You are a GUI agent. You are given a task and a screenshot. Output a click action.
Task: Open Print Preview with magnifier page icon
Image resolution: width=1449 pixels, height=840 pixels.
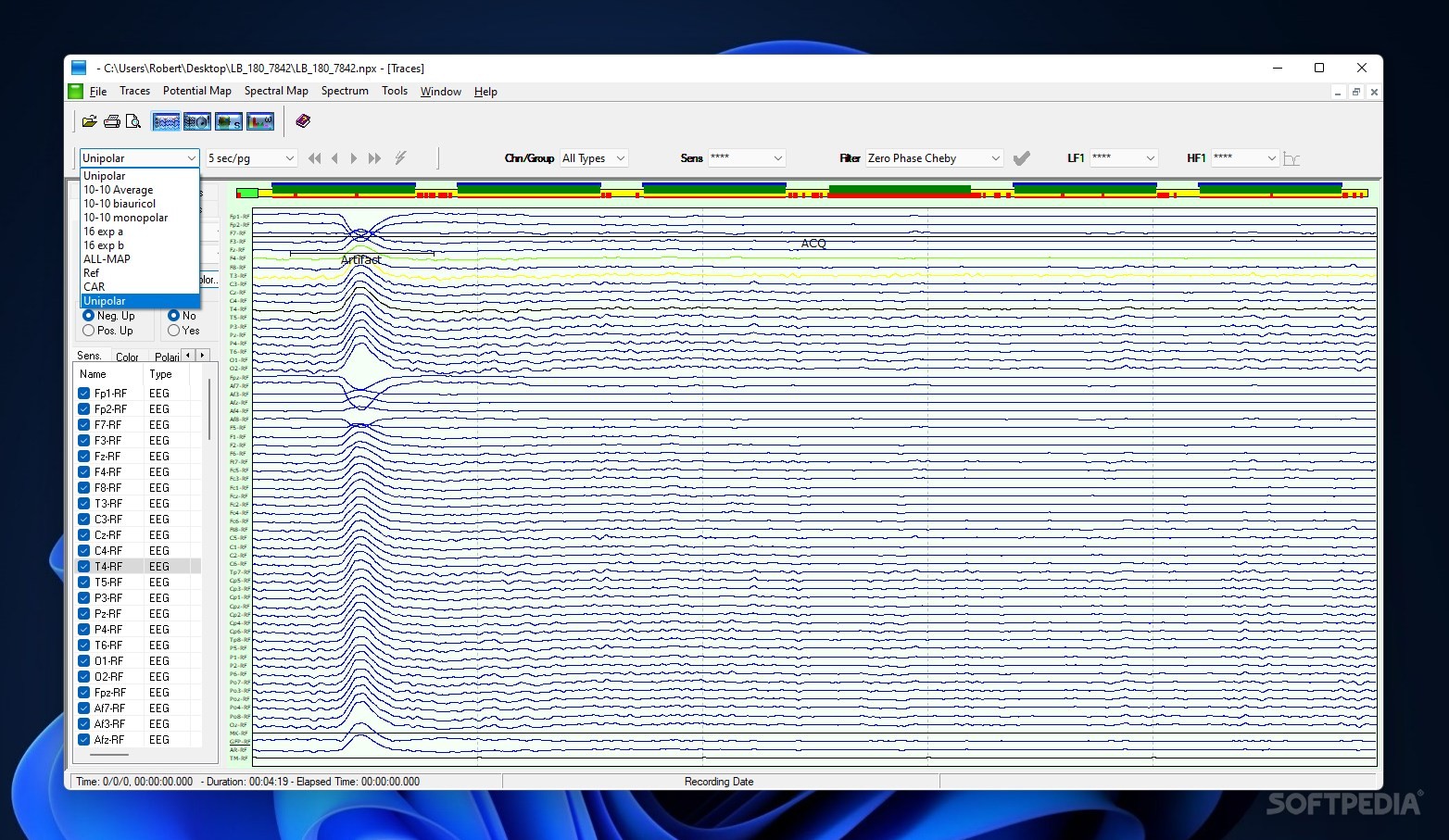[x=133, y=121]
